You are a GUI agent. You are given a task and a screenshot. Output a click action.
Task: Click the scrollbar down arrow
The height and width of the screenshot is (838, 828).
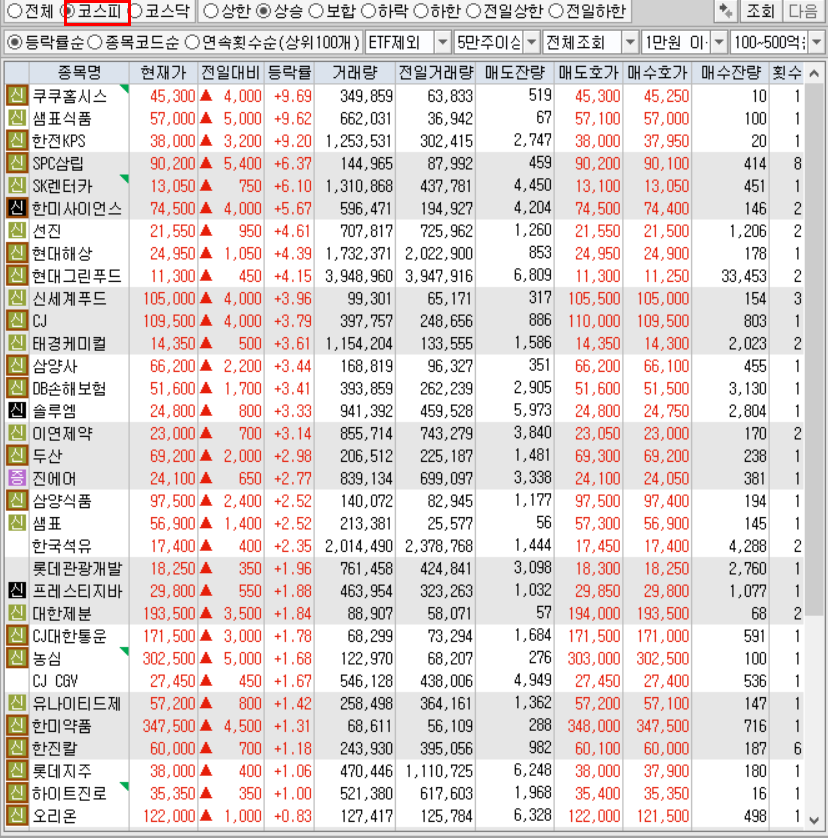click(814, 819)
